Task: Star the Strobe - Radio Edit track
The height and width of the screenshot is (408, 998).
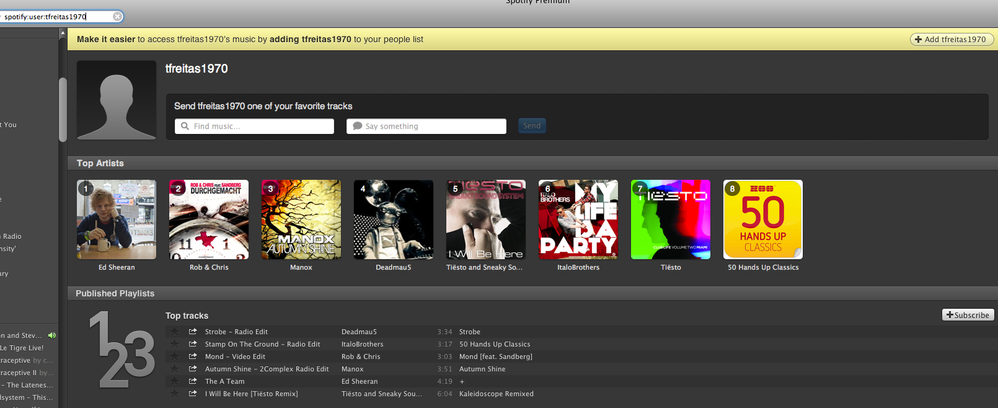Action: pos(174,332)
